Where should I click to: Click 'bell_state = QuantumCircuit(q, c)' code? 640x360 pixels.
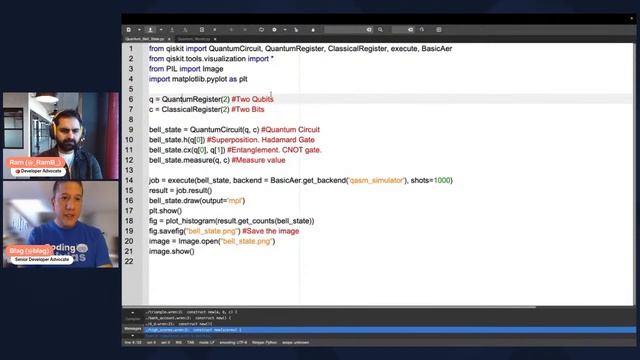(204, 130)
